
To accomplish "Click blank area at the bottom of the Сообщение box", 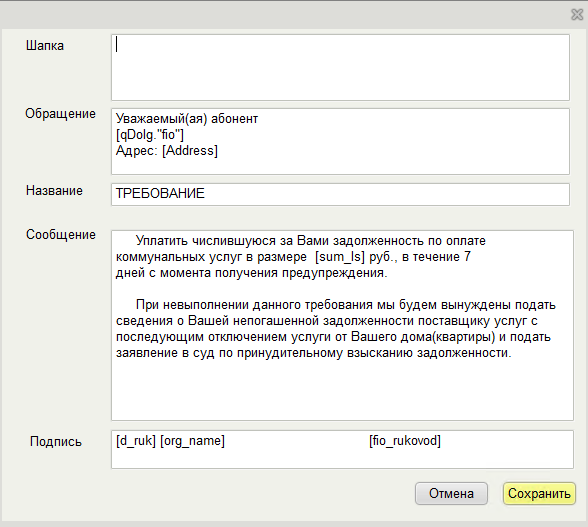I will coord(342,390).
